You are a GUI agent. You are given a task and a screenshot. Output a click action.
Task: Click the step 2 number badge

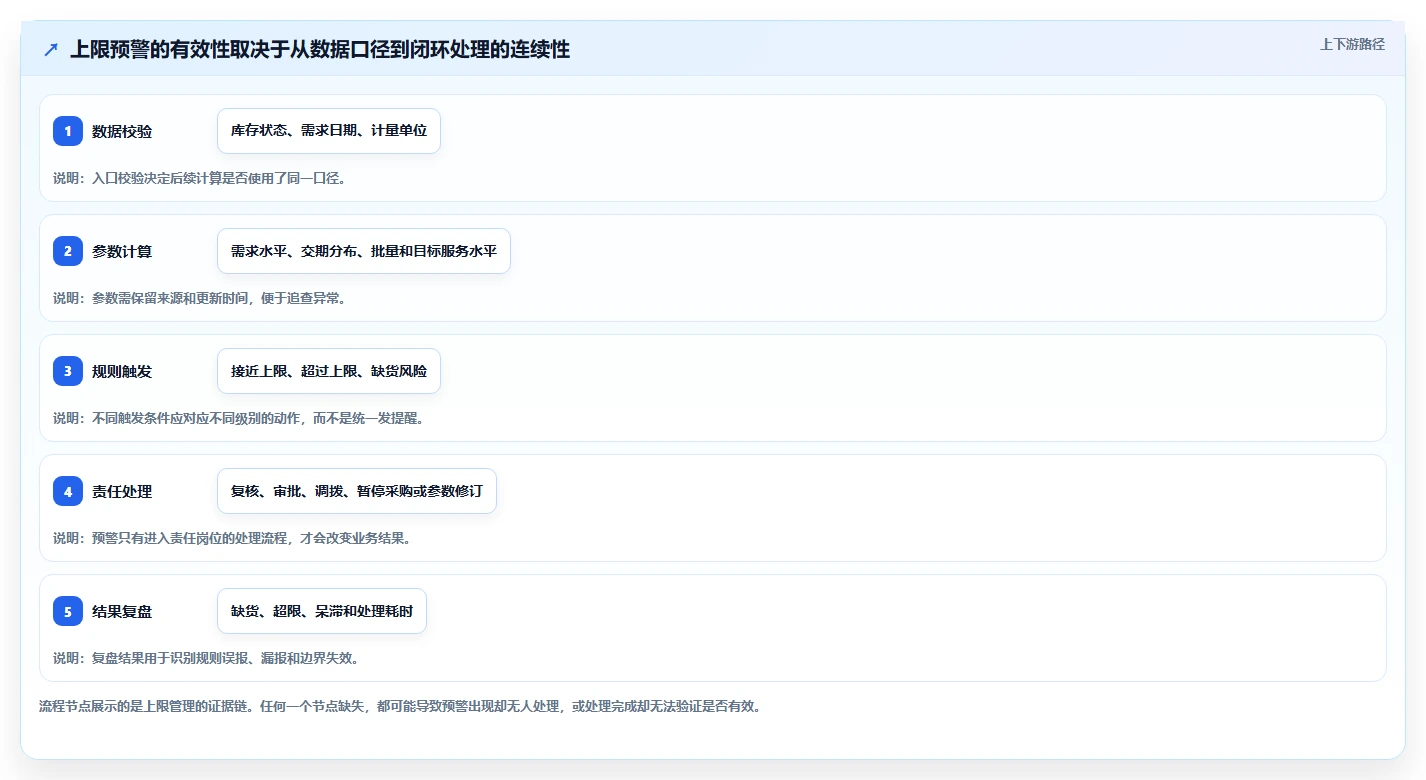coord(68,251)
